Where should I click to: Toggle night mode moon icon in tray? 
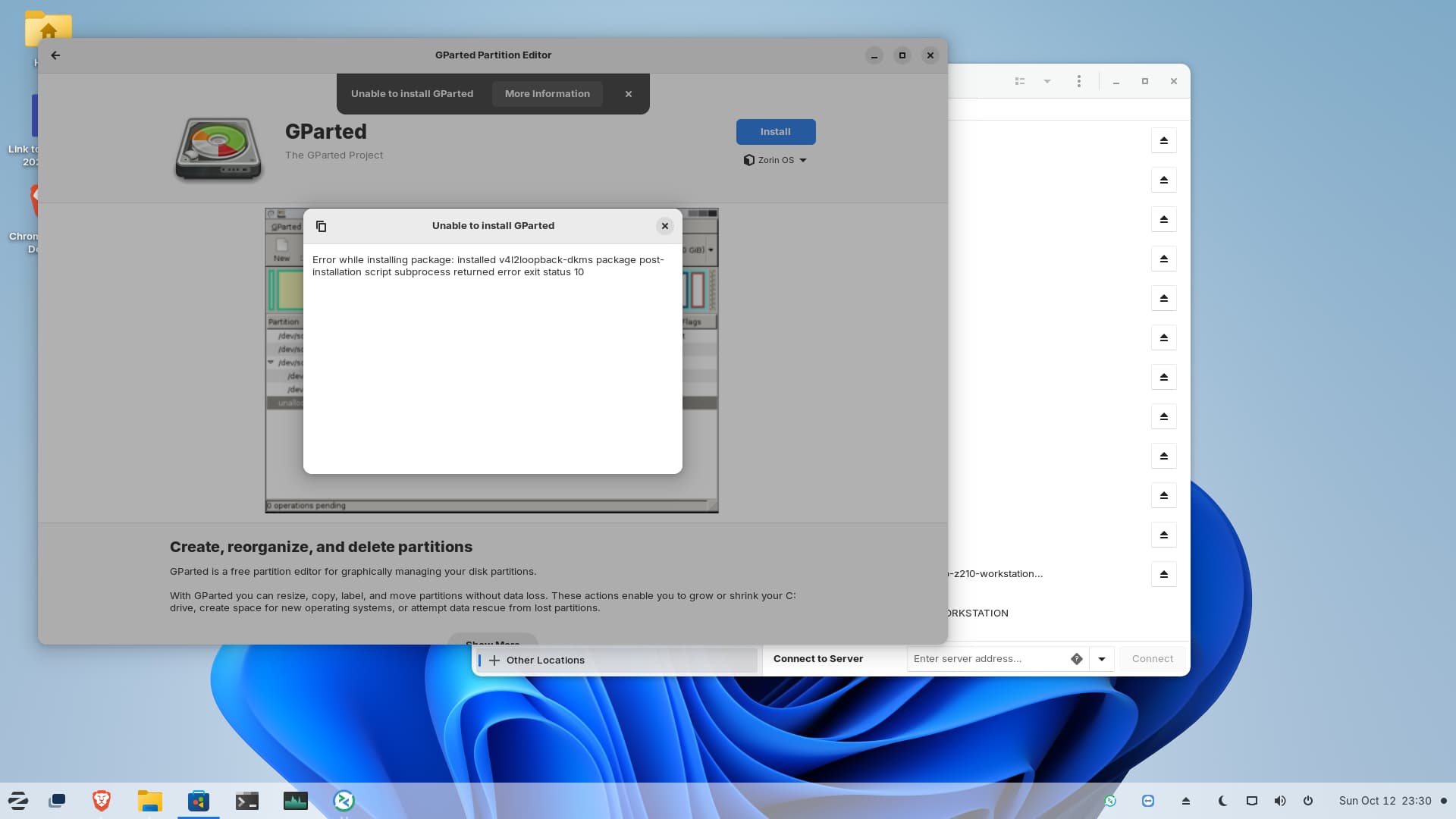1222,801
